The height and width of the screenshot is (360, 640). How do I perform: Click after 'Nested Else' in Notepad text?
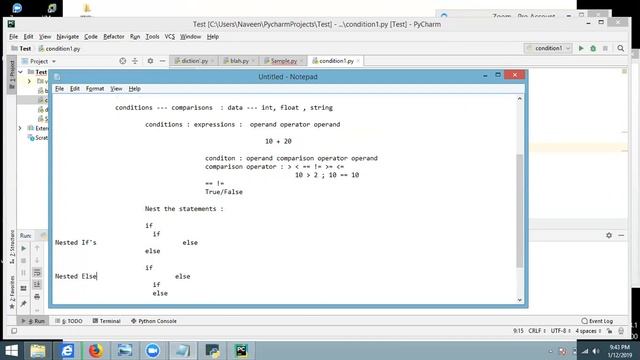[97, 276]
